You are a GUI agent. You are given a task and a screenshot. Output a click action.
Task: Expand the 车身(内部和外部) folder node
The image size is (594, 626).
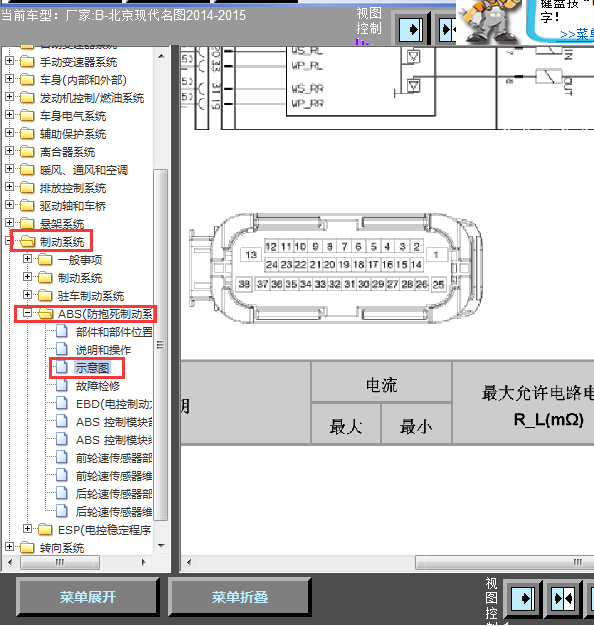pos(9,79)
